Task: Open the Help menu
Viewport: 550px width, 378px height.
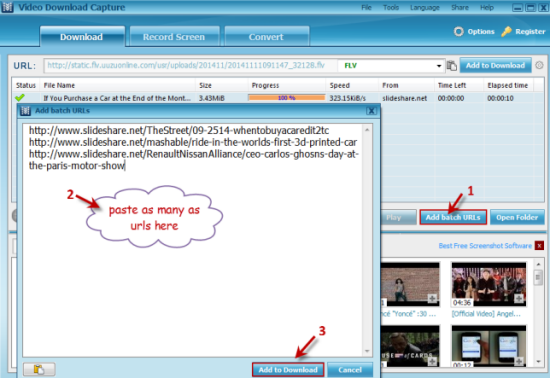Action: pyautogui.click(x=487, y=7)
